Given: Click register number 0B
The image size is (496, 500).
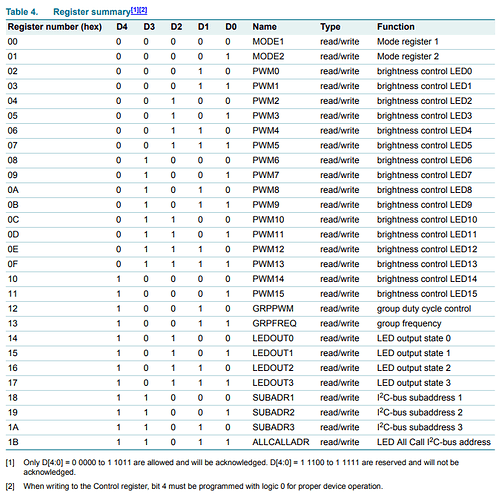Looking at the screenshot, I should click(13, 205).
